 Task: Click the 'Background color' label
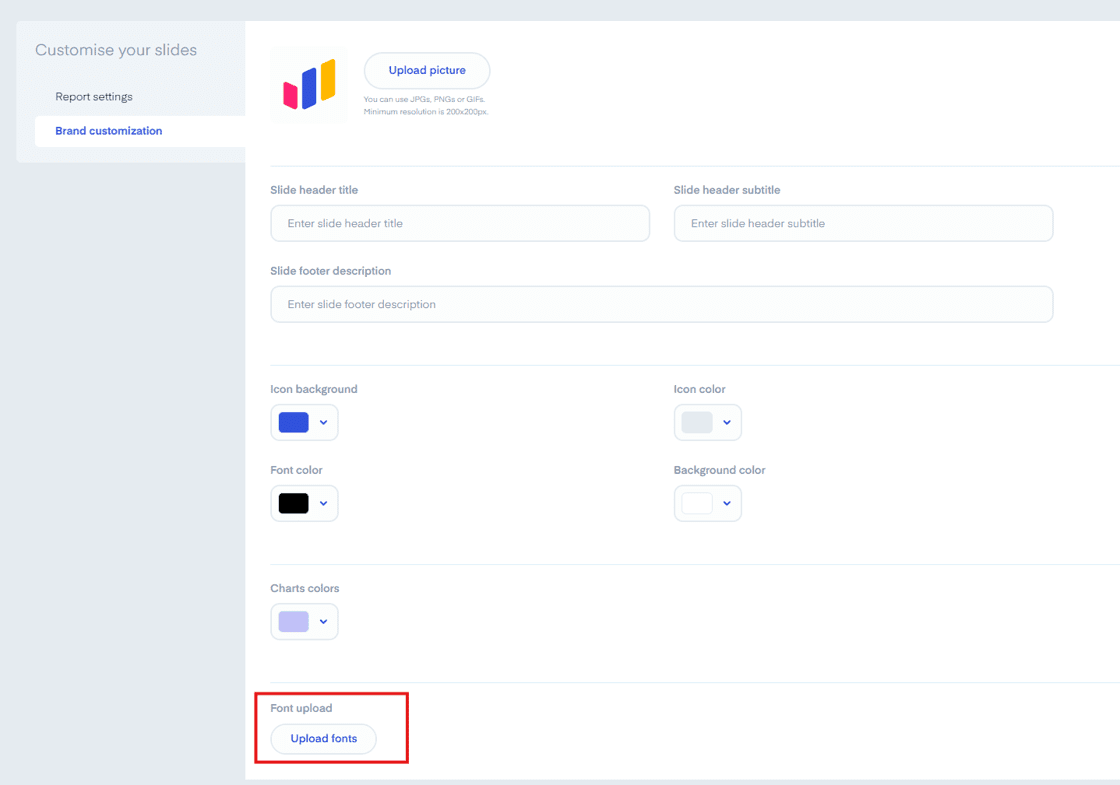[719, 470]
